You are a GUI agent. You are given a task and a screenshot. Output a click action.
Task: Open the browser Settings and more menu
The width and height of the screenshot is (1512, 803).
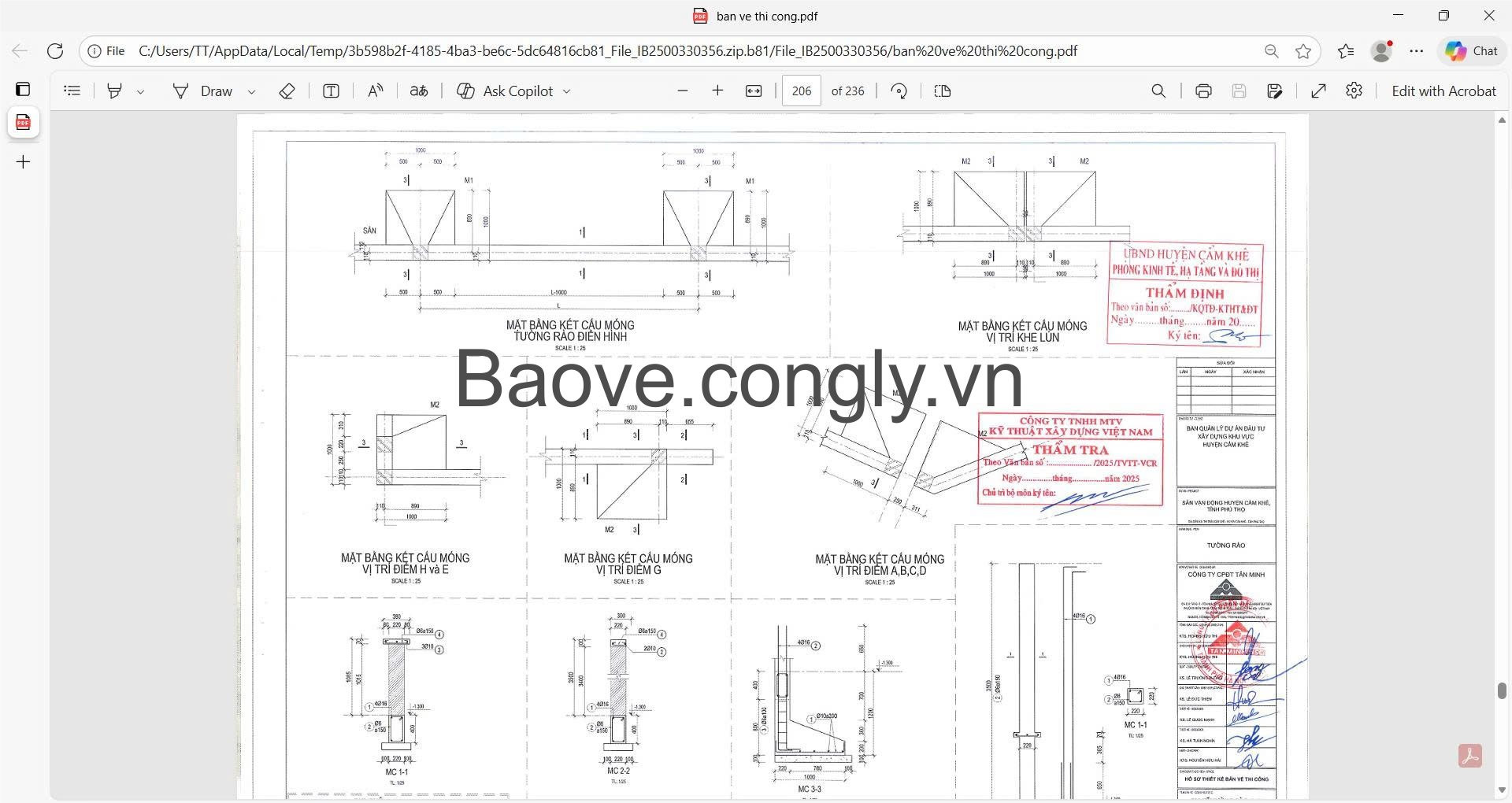point(1417,51)
